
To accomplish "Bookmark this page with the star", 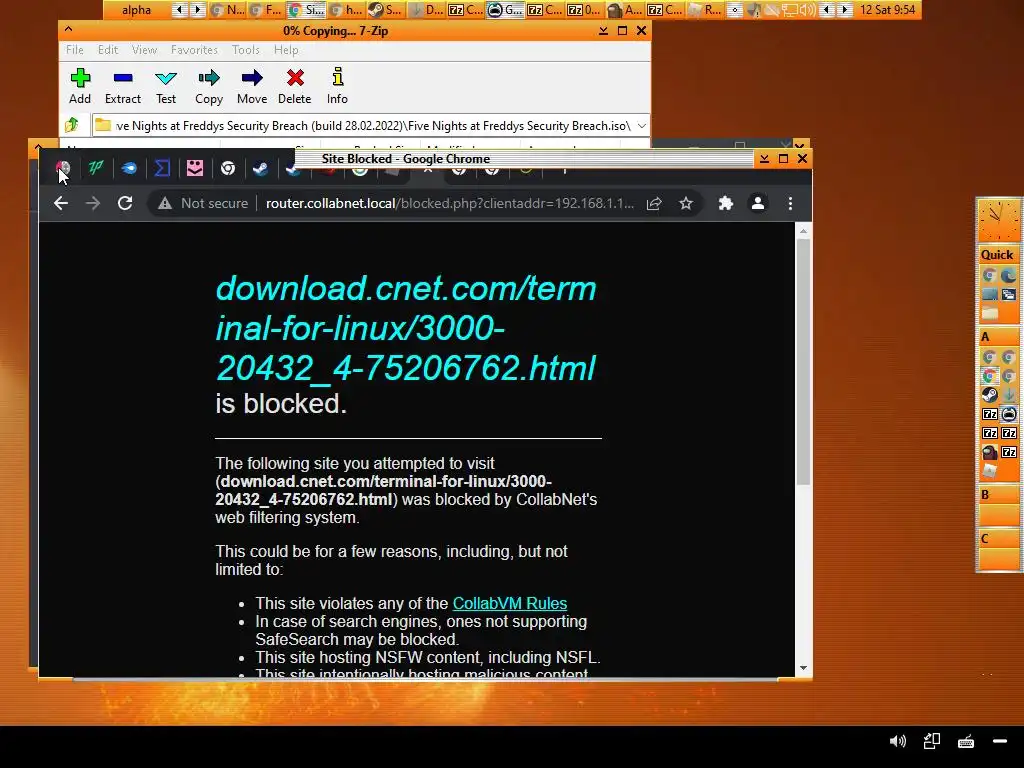I will [x=686, y=203].
